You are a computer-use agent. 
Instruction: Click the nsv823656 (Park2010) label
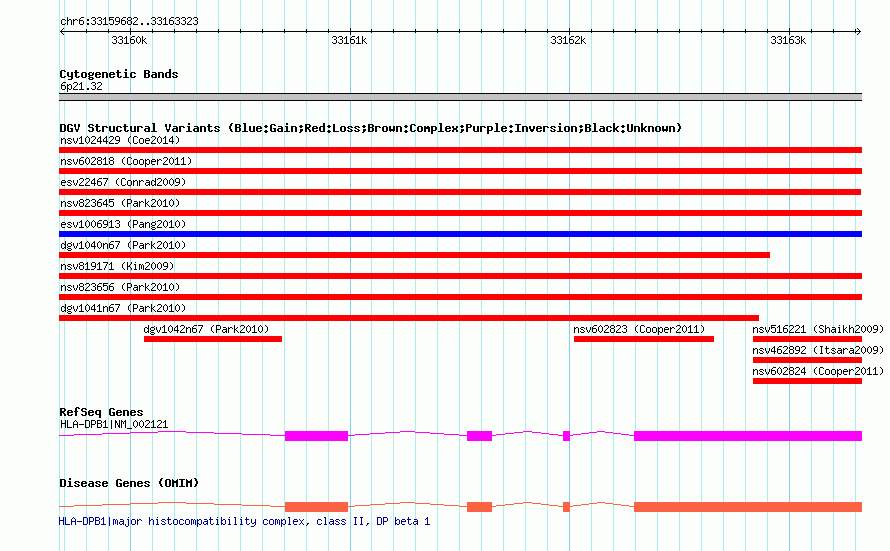pyautogui.click(x=120, y=287)
